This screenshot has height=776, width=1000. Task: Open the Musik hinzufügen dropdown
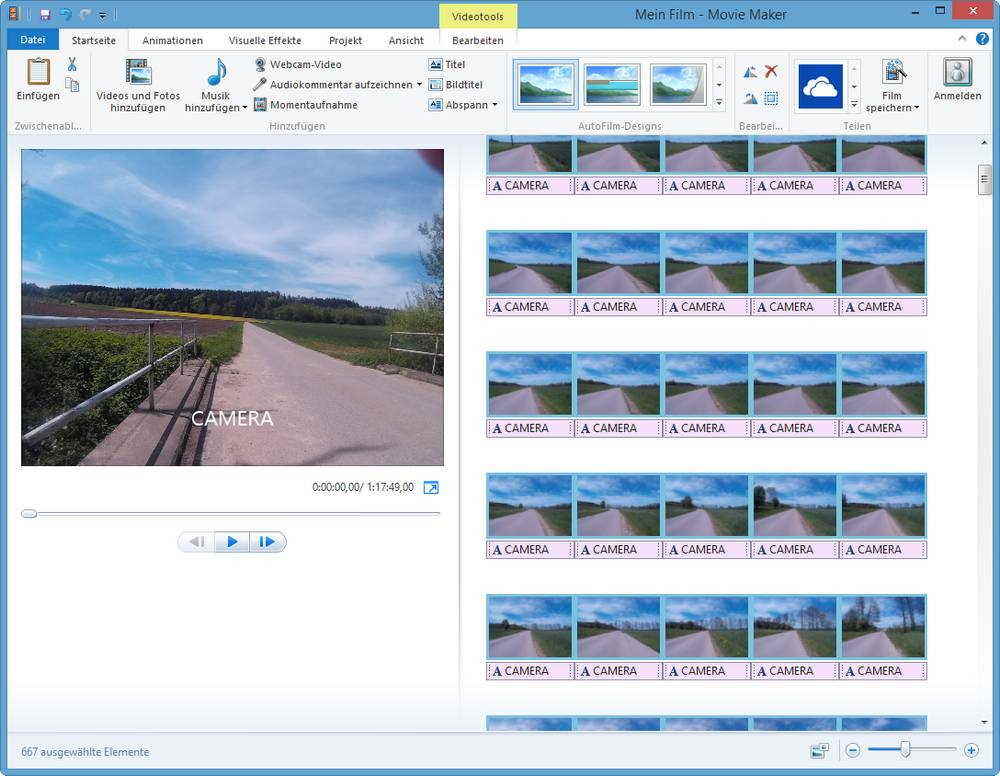(244, 108)
